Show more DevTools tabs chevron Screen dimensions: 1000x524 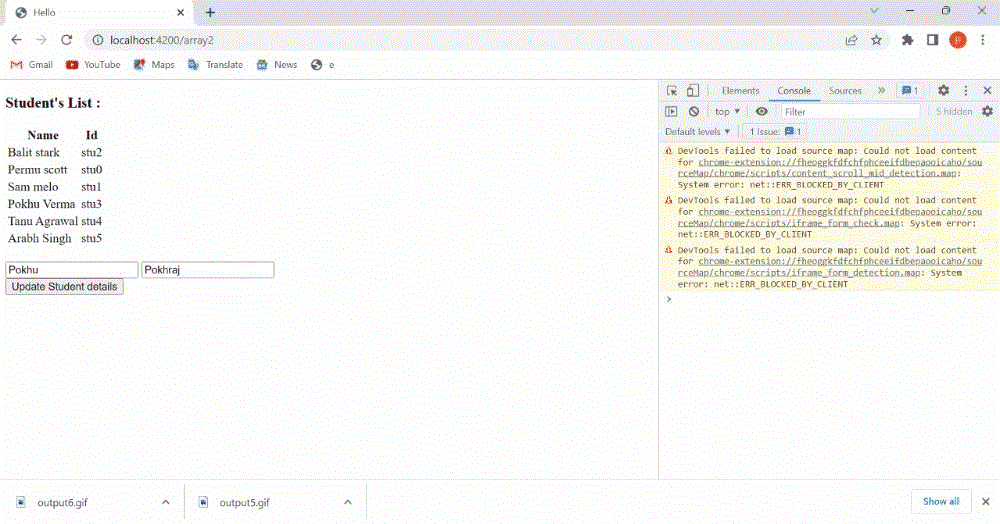pos(881,91)
